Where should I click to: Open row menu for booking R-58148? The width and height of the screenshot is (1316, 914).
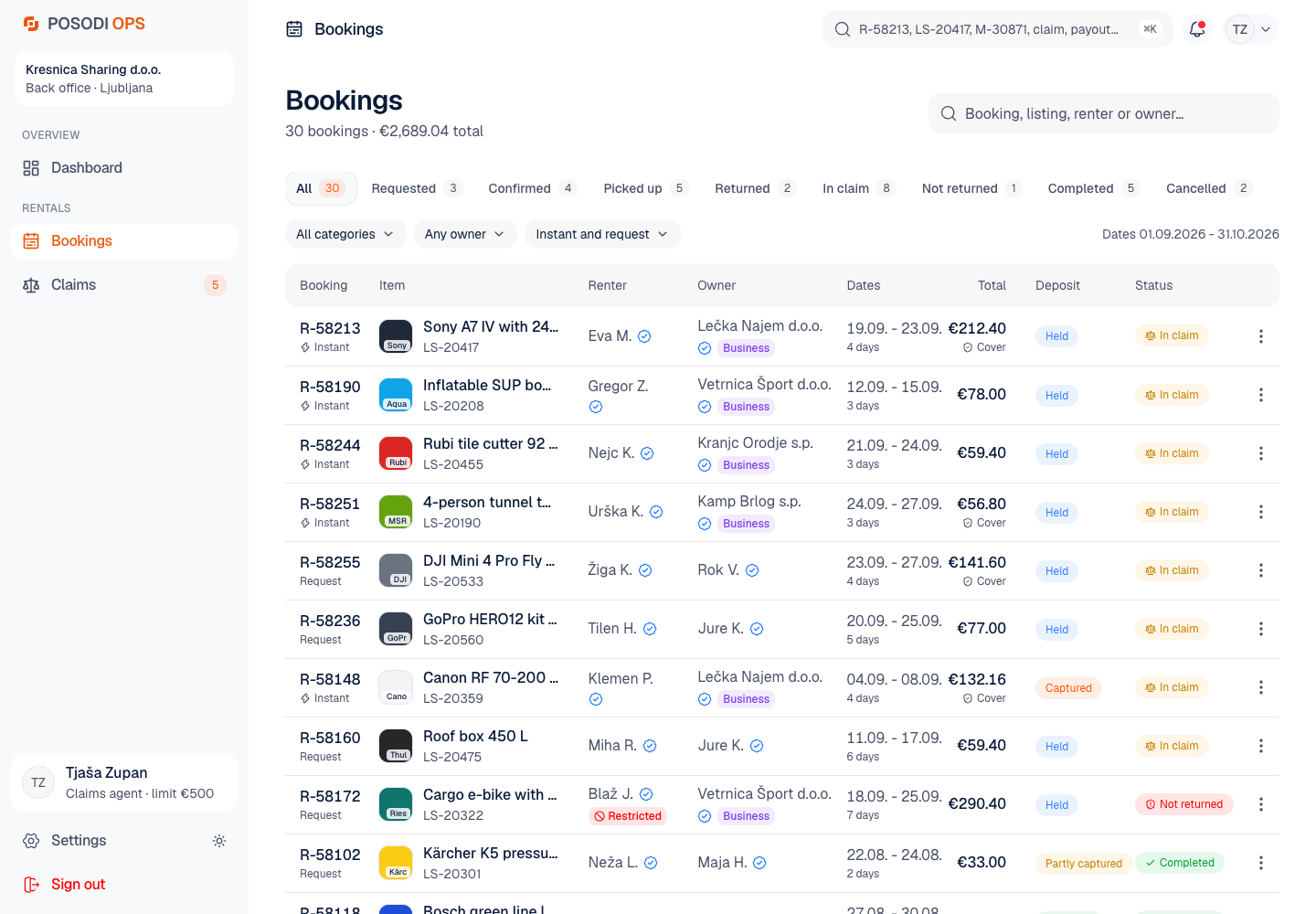click(1261, 687)
